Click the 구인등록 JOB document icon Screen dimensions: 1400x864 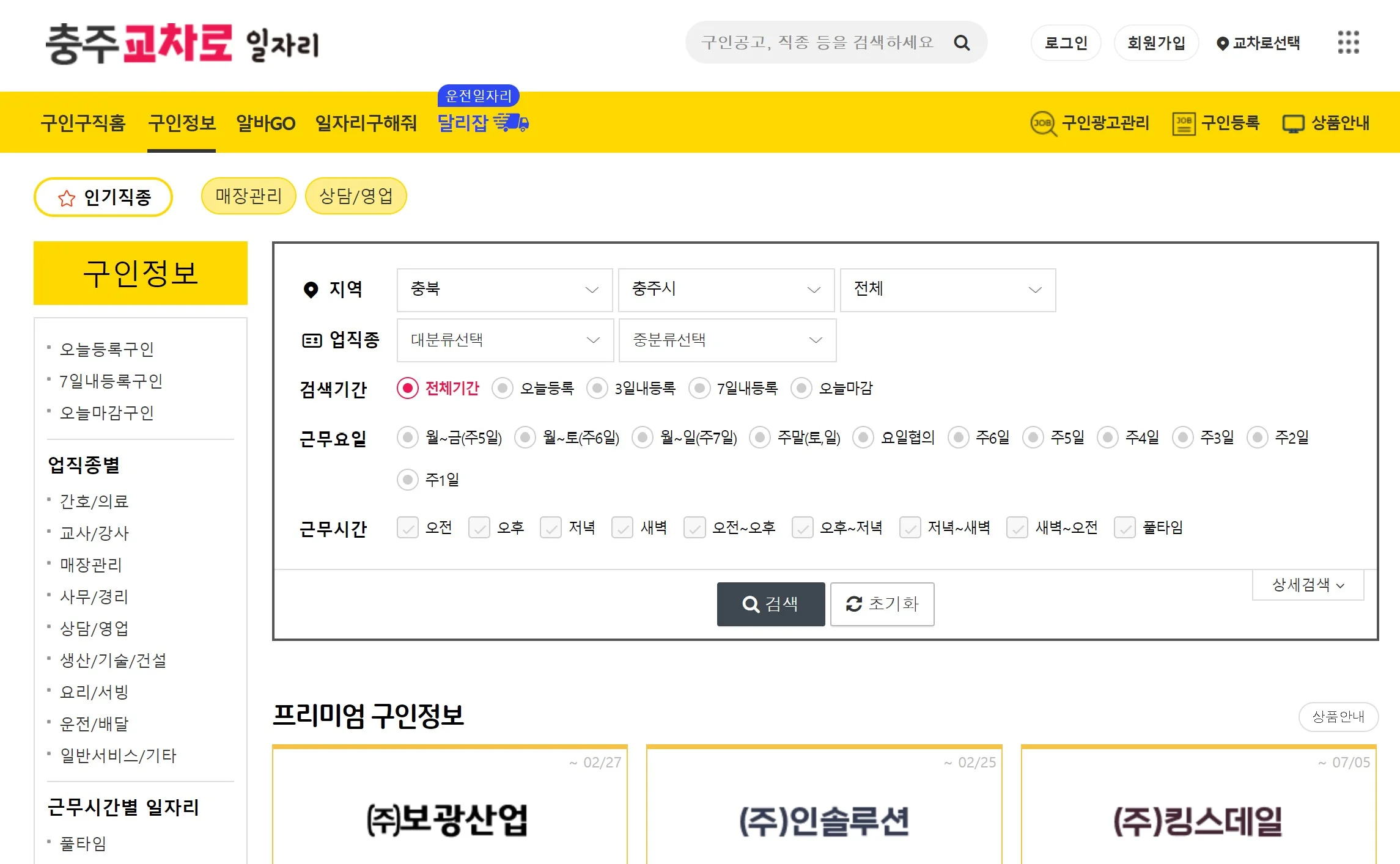[1184, 123]
